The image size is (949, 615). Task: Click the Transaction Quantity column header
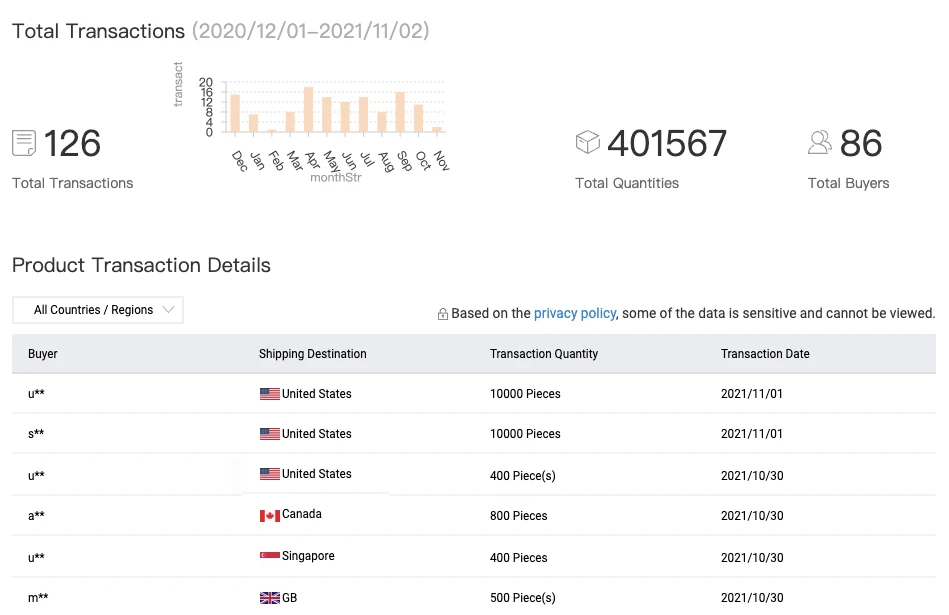pyautogui.click(x=544, y=354)
